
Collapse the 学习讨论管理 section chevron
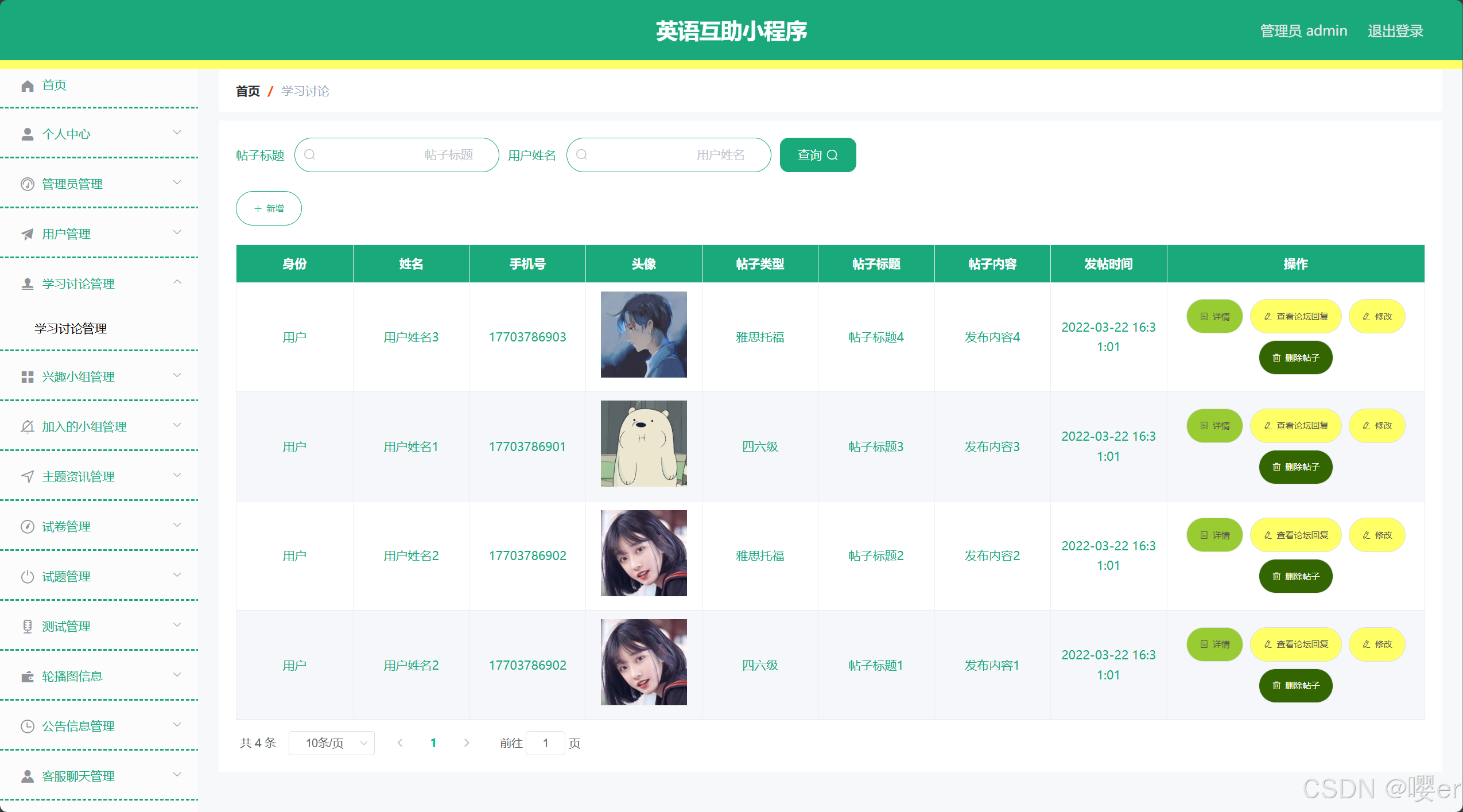click(177, 282)
